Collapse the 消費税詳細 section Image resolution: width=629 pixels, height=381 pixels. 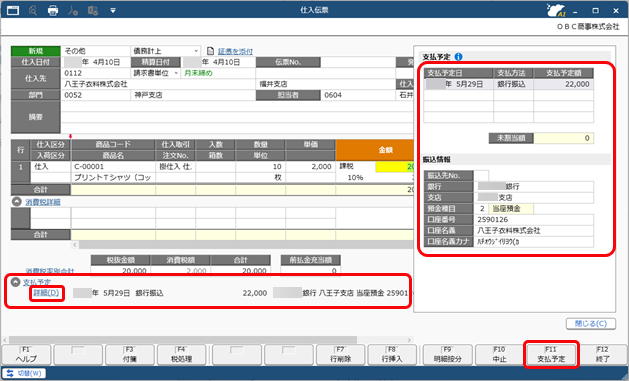pyautogui.click(x=16, y=202)
